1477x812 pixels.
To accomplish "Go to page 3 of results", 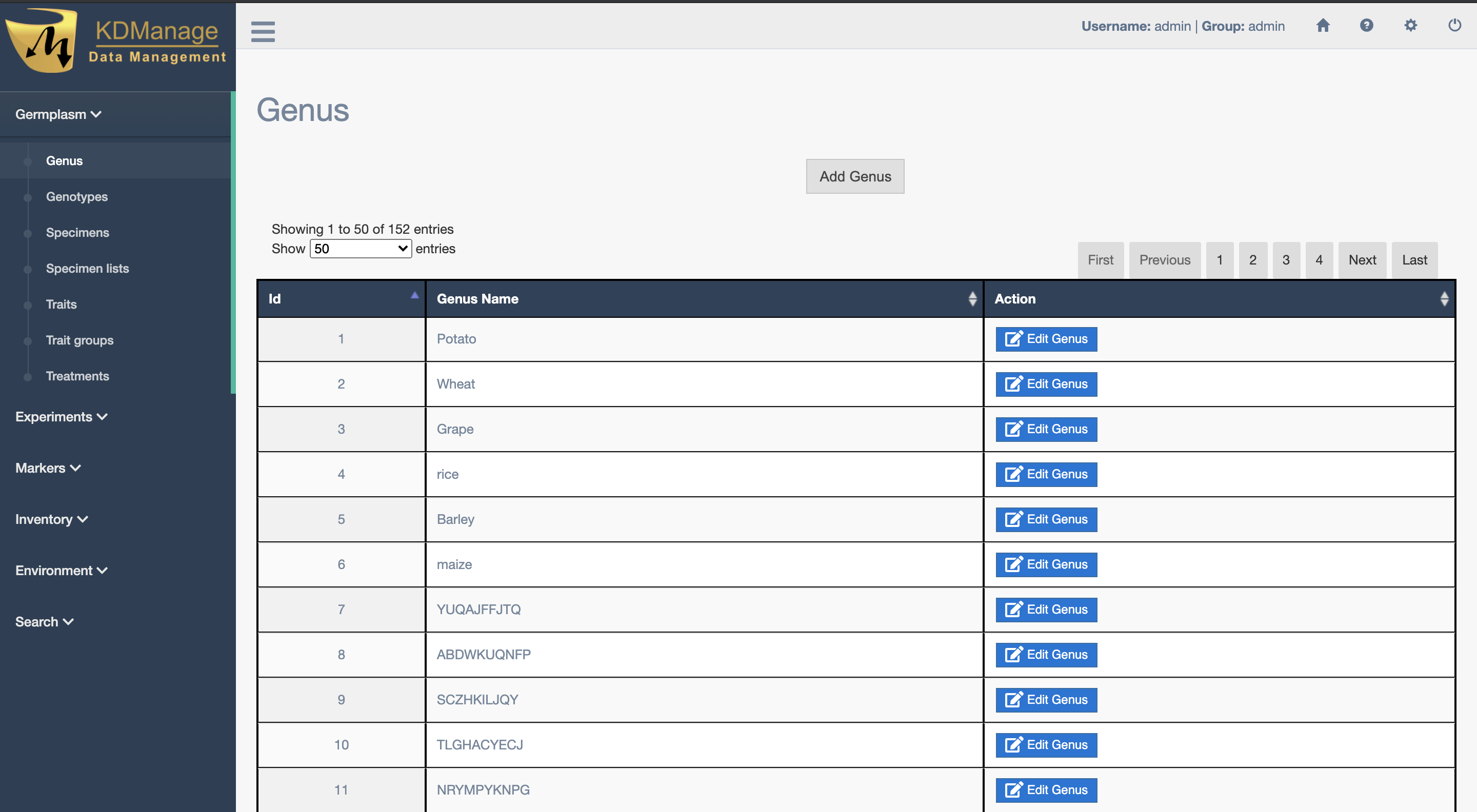I will (1286, 260).
